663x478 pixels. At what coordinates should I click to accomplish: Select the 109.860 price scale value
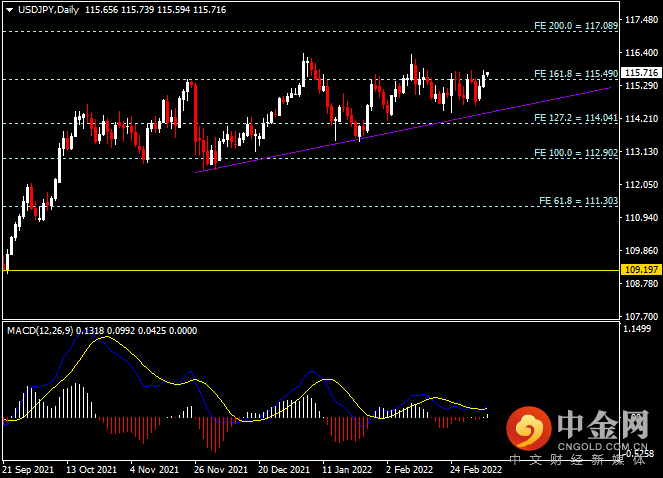[641, 250]
